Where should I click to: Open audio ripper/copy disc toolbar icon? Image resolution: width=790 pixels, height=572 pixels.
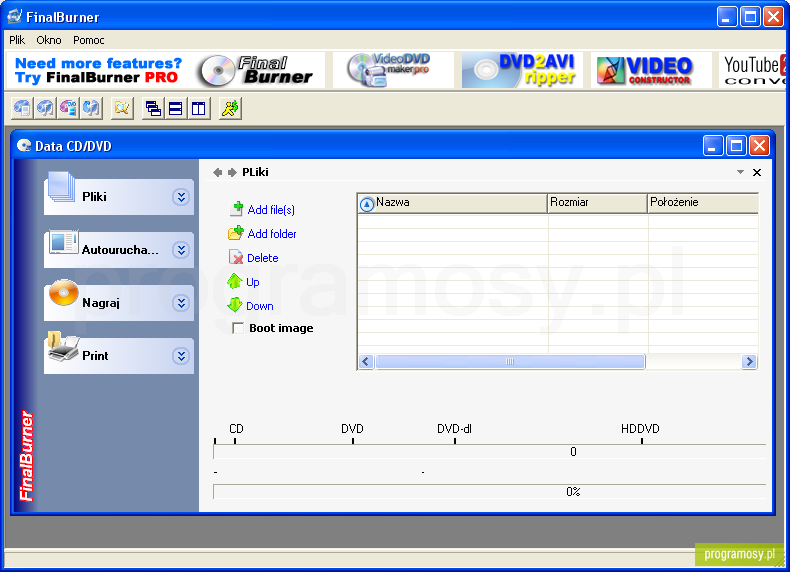click(91, 108)
